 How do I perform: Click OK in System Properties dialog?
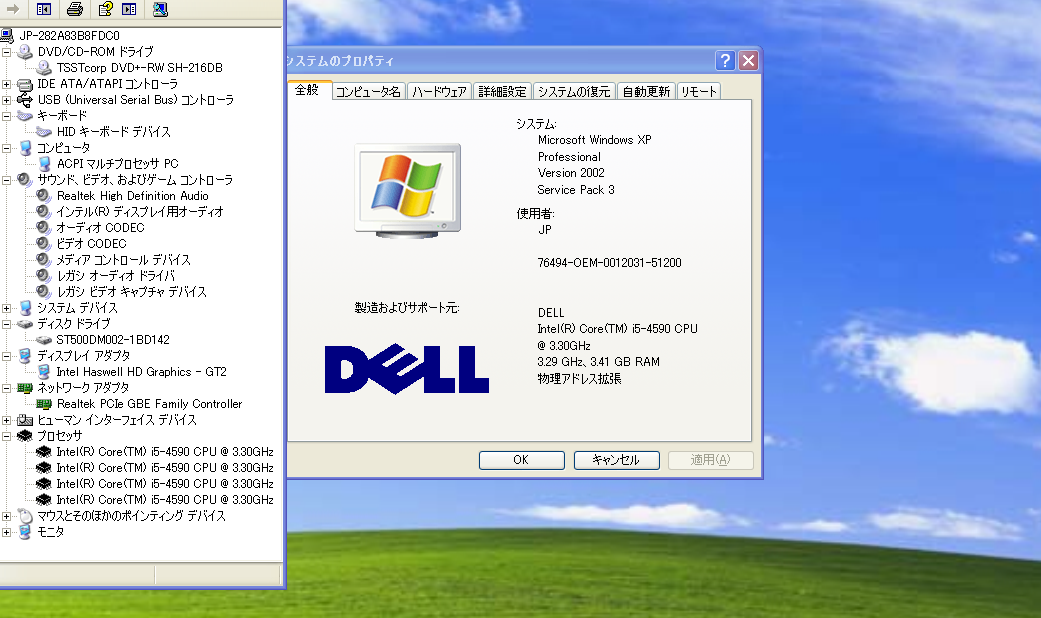click(521, 460)
